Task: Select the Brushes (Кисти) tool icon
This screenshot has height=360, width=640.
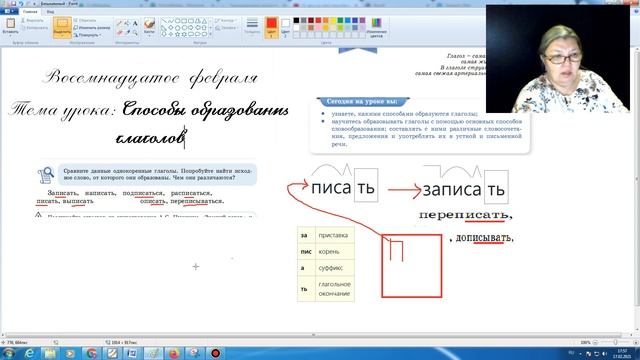Action: click(149, 23)
